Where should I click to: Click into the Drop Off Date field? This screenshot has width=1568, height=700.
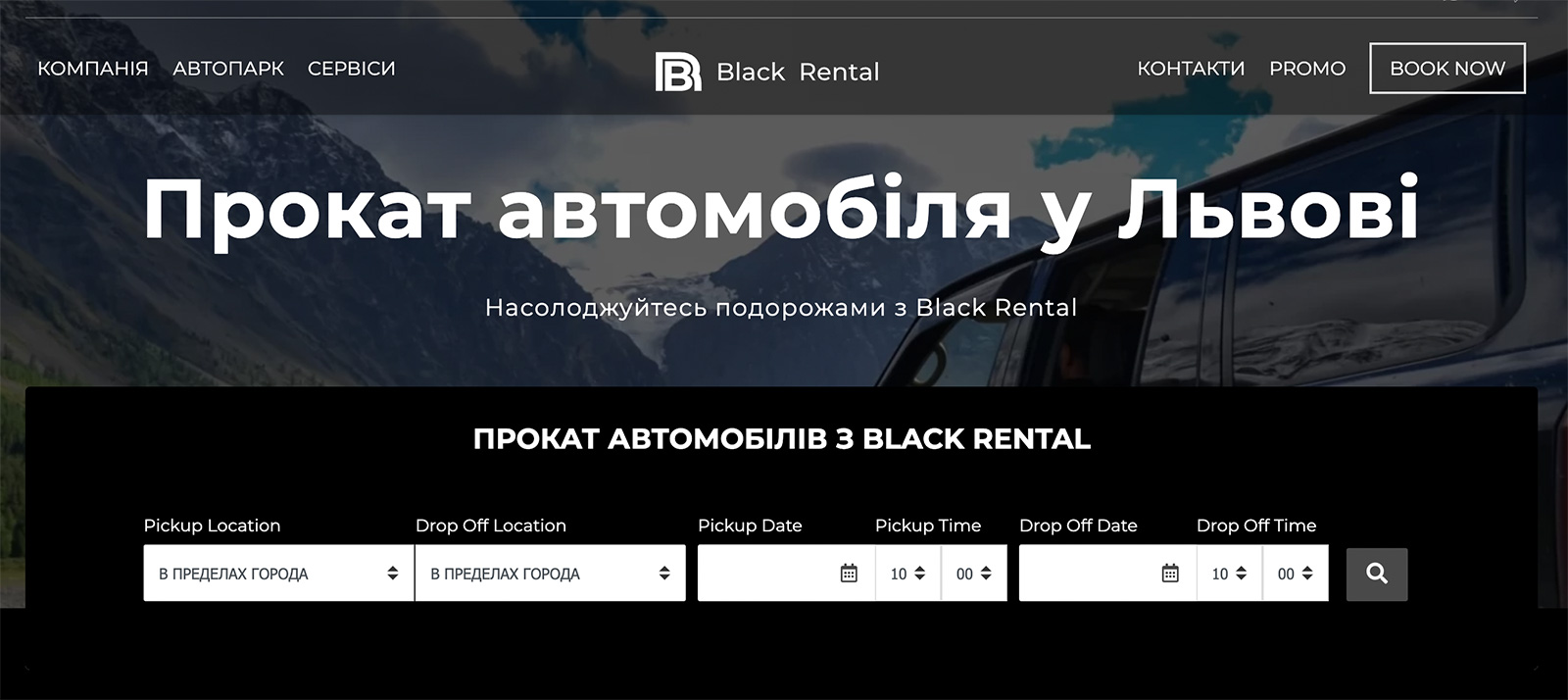[x=1088, y=574]
